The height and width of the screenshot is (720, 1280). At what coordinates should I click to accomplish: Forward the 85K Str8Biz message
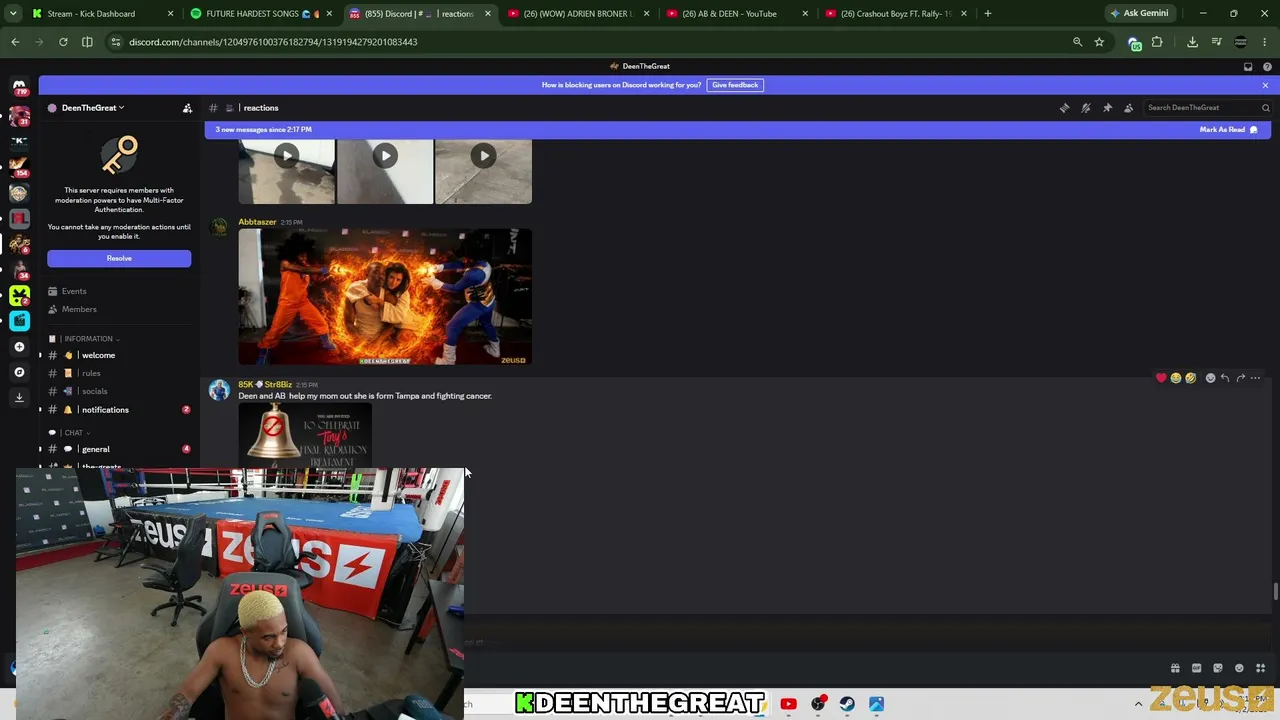1240,378
